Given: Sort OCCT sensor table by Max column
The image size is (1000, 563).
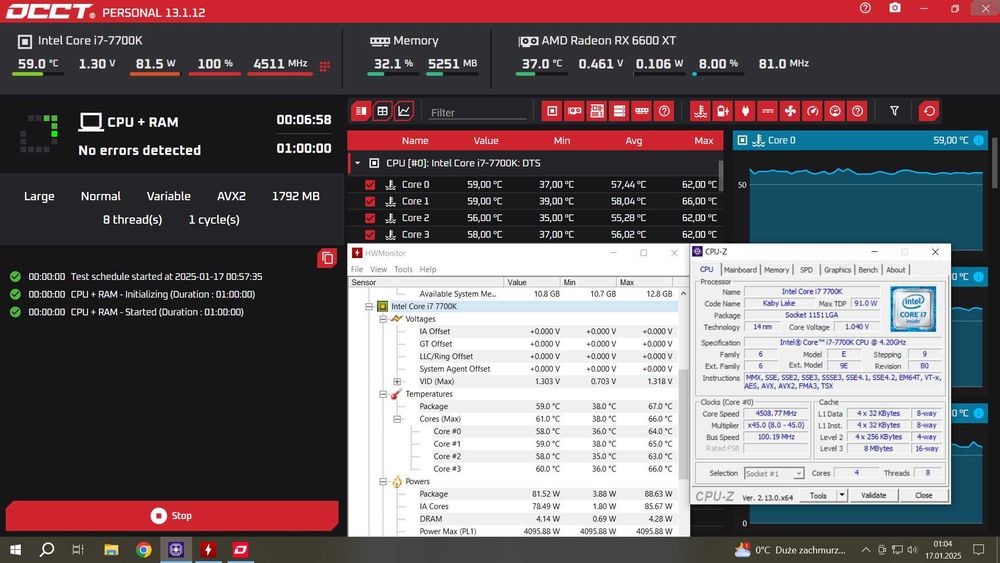Looking at the screenshot, I should pos(703,140).
